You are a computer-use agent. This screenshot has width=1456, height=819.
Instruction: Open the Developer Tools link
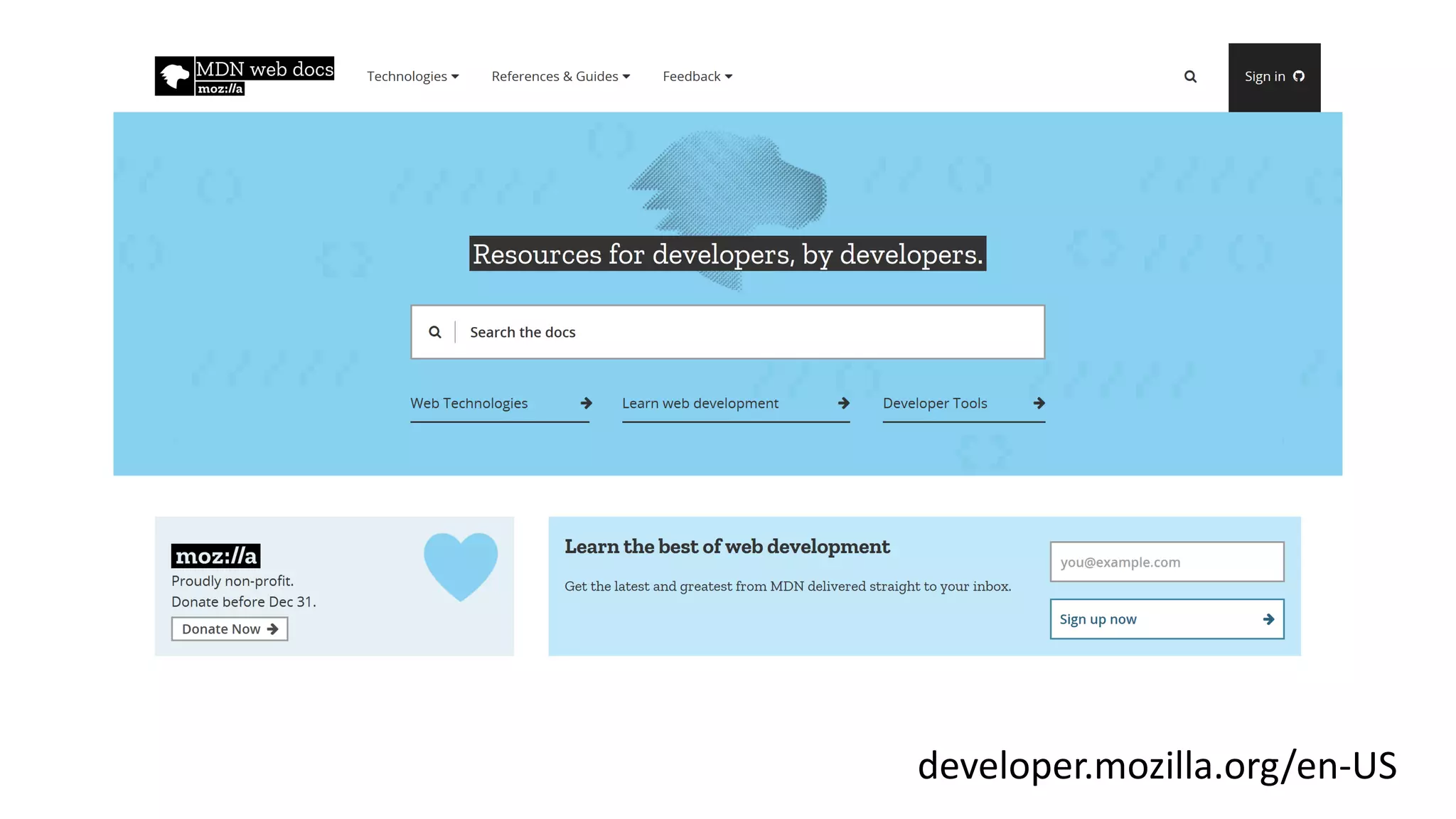tap(935, 403)
